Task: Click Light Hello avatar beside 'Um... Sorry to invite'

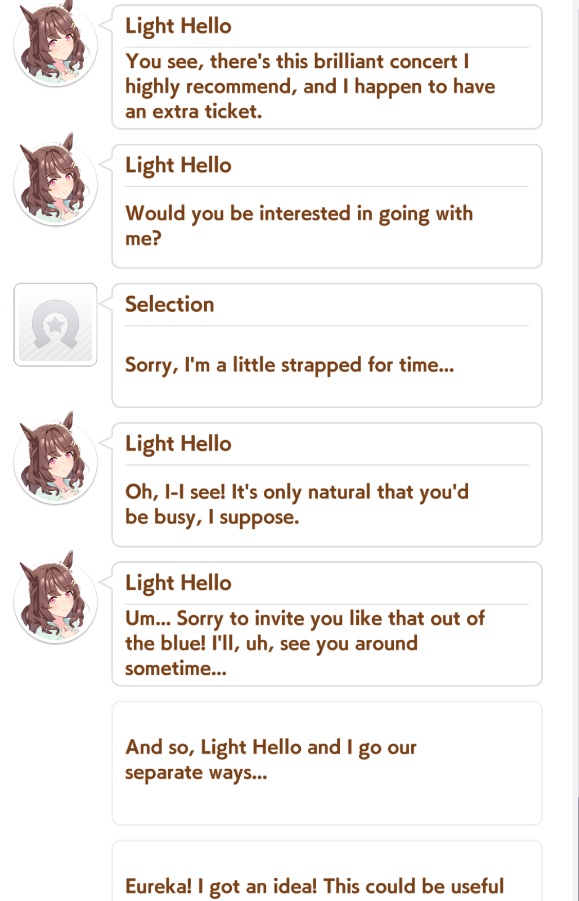Action: coord(55,599)
